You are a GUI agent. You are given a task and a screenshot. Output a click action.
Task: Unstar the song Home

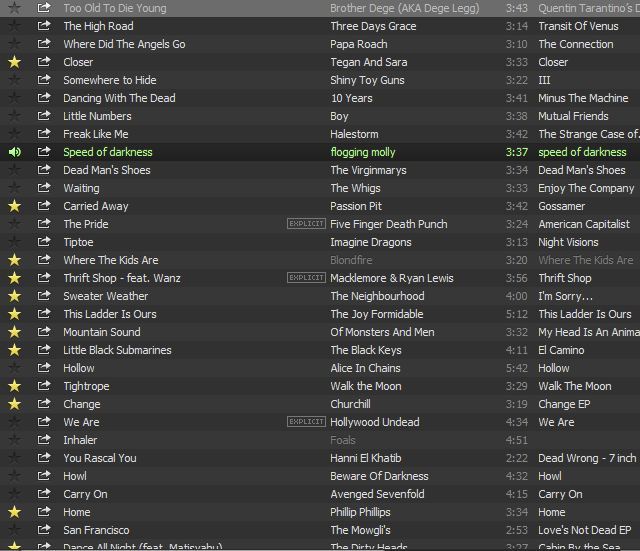click(x=14, y=512)
